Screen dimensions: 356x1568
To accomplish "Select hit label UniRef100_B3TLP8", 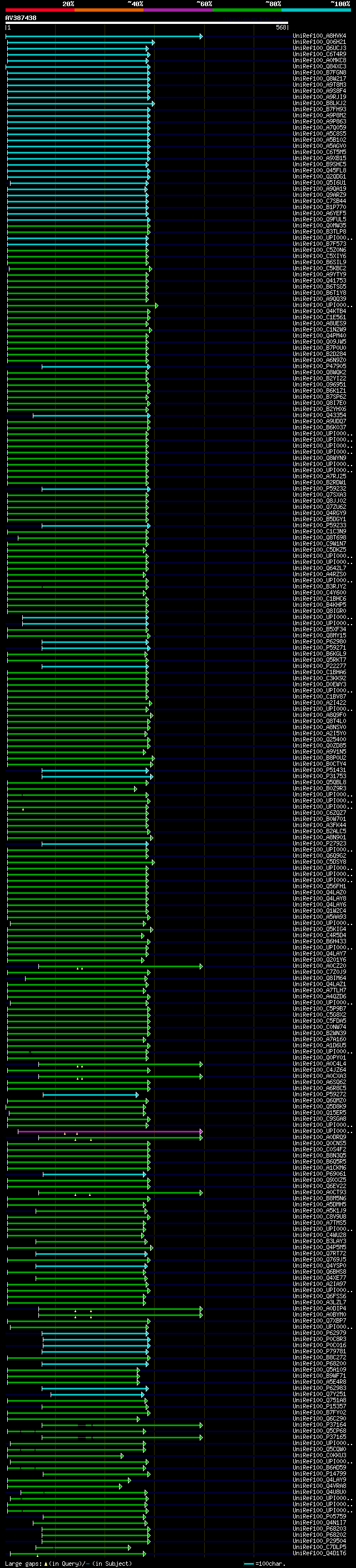I will tap(319, 231).
